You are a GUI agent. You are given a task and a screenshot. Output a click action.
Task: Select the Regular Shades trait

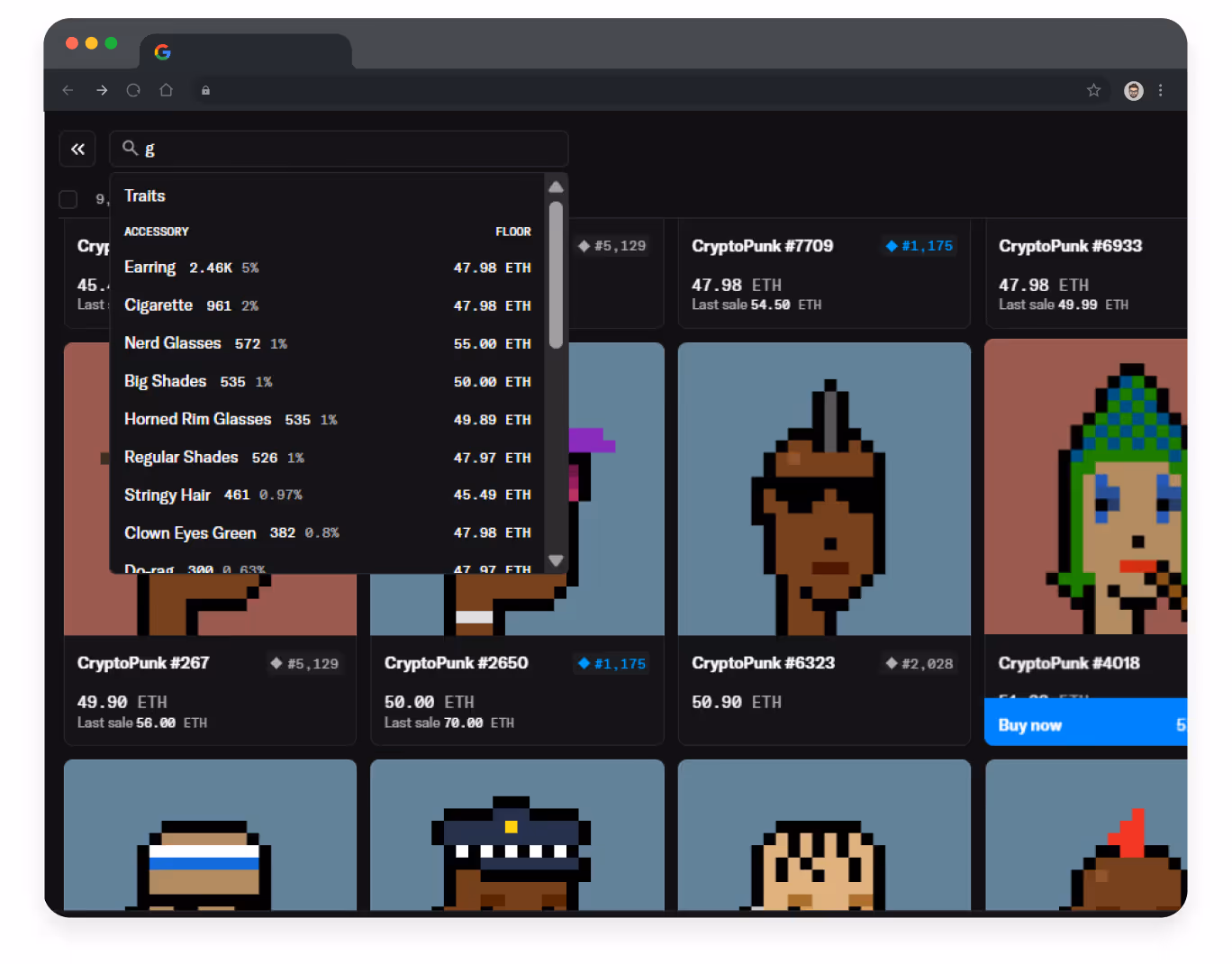click(328, 457)
